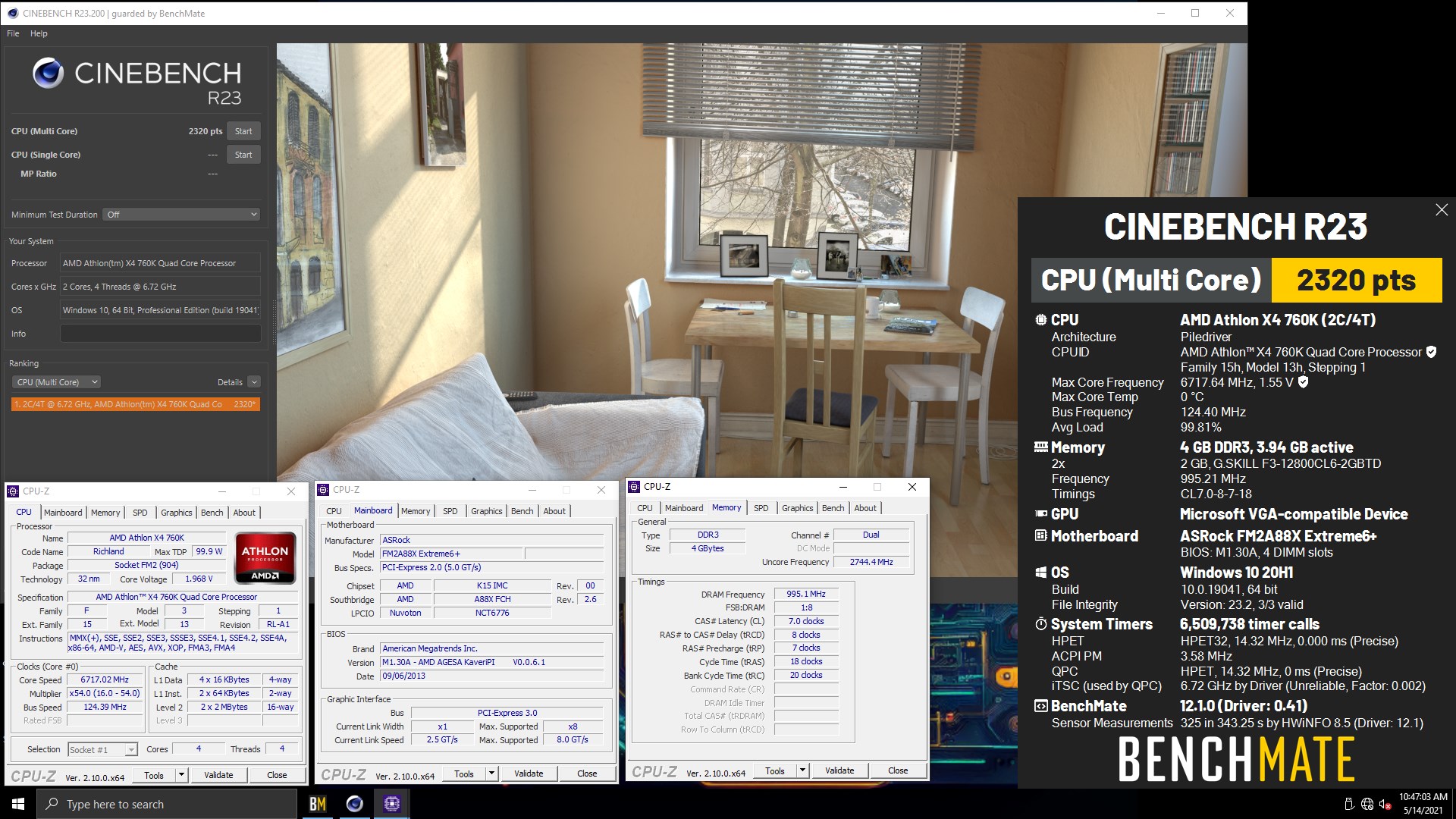Close the BenchMate result overlay

1442,210
